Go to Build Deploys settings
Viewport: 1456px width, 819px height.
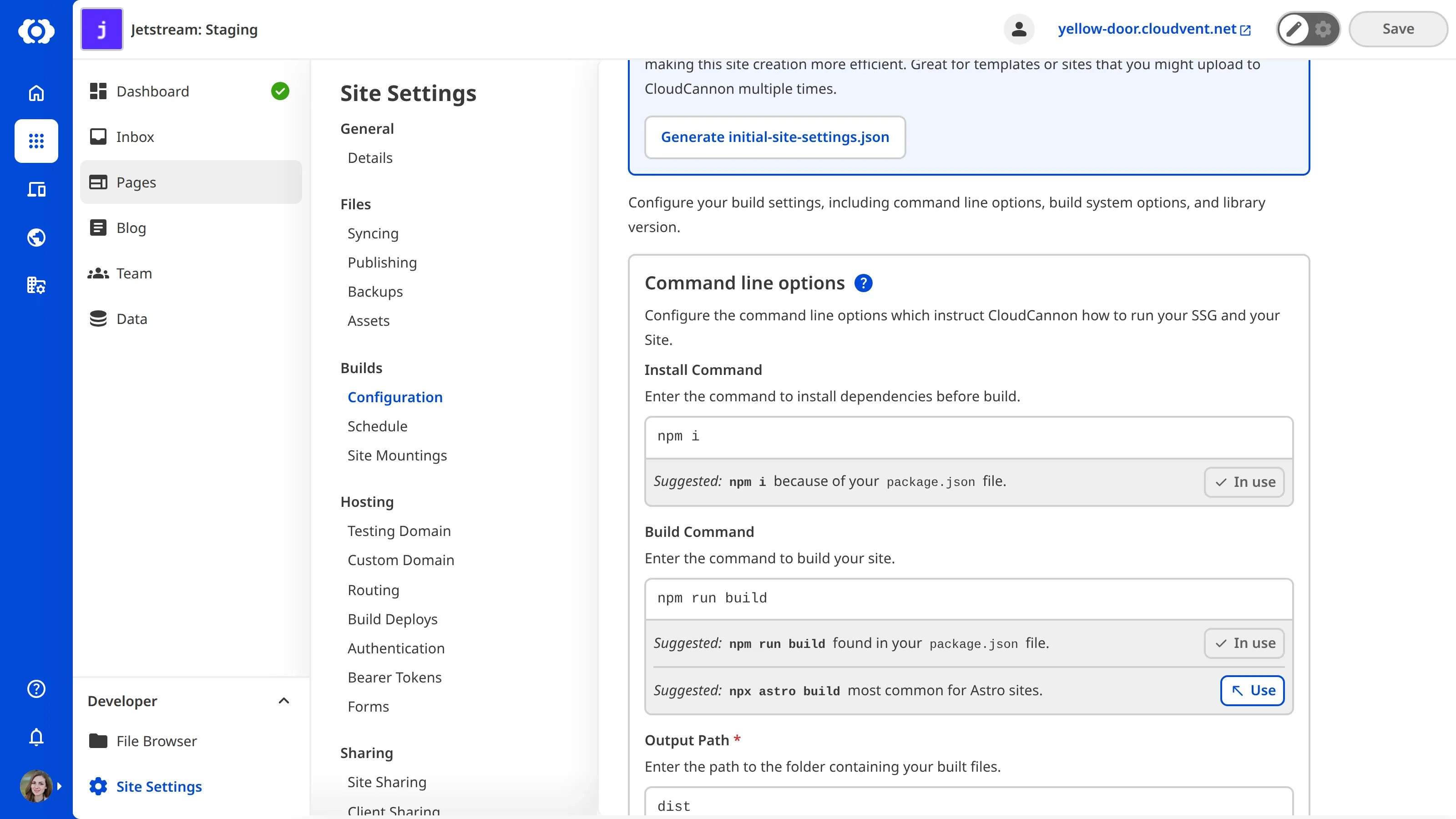point(392,619)
